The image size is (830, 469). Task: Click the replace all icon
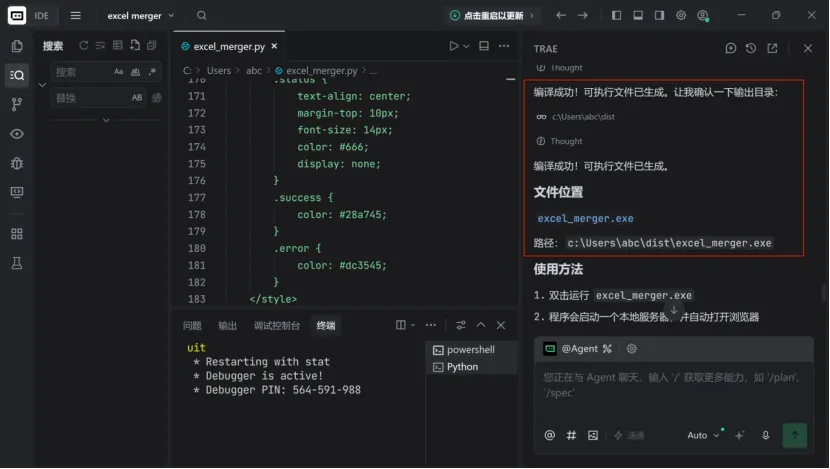157,97
